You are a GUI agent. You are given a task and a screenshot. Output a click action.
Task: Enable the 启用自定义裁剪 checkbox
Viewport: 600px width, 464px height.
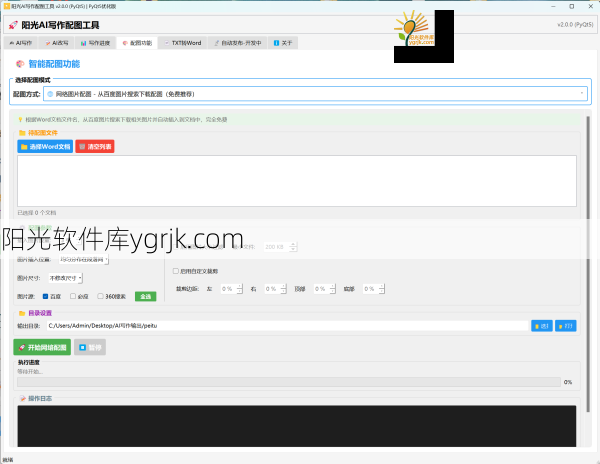pyautogui.click(x=176, y=271)
